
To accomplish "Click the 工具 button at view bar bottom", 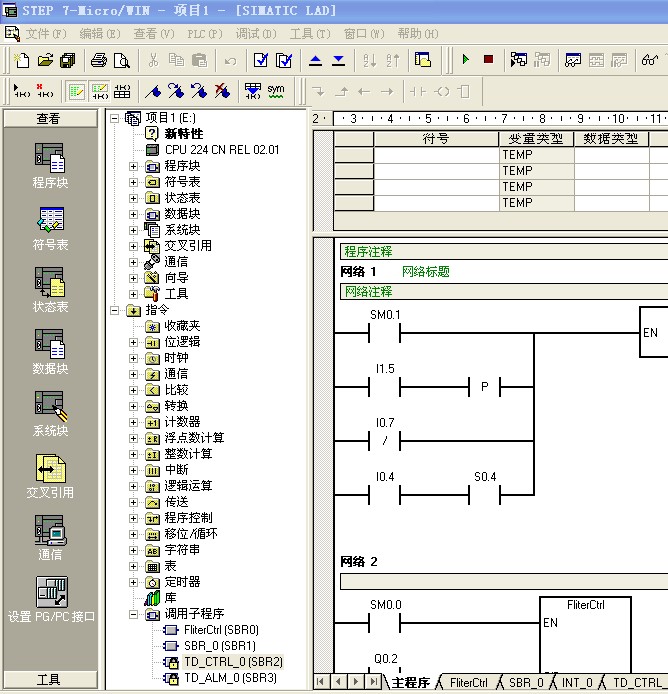I will point(49,680).
